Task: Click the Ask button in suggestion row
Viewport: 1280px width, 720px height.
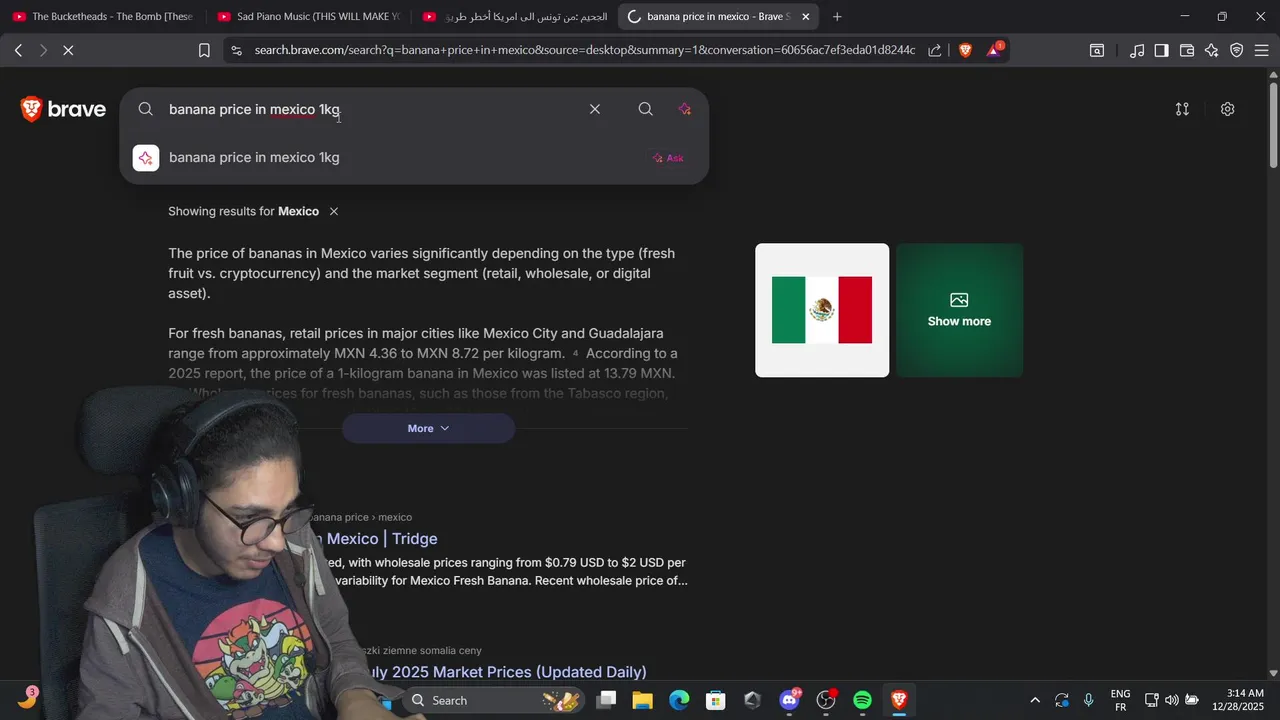Action: pyautogui.click(x=668, y=158)
